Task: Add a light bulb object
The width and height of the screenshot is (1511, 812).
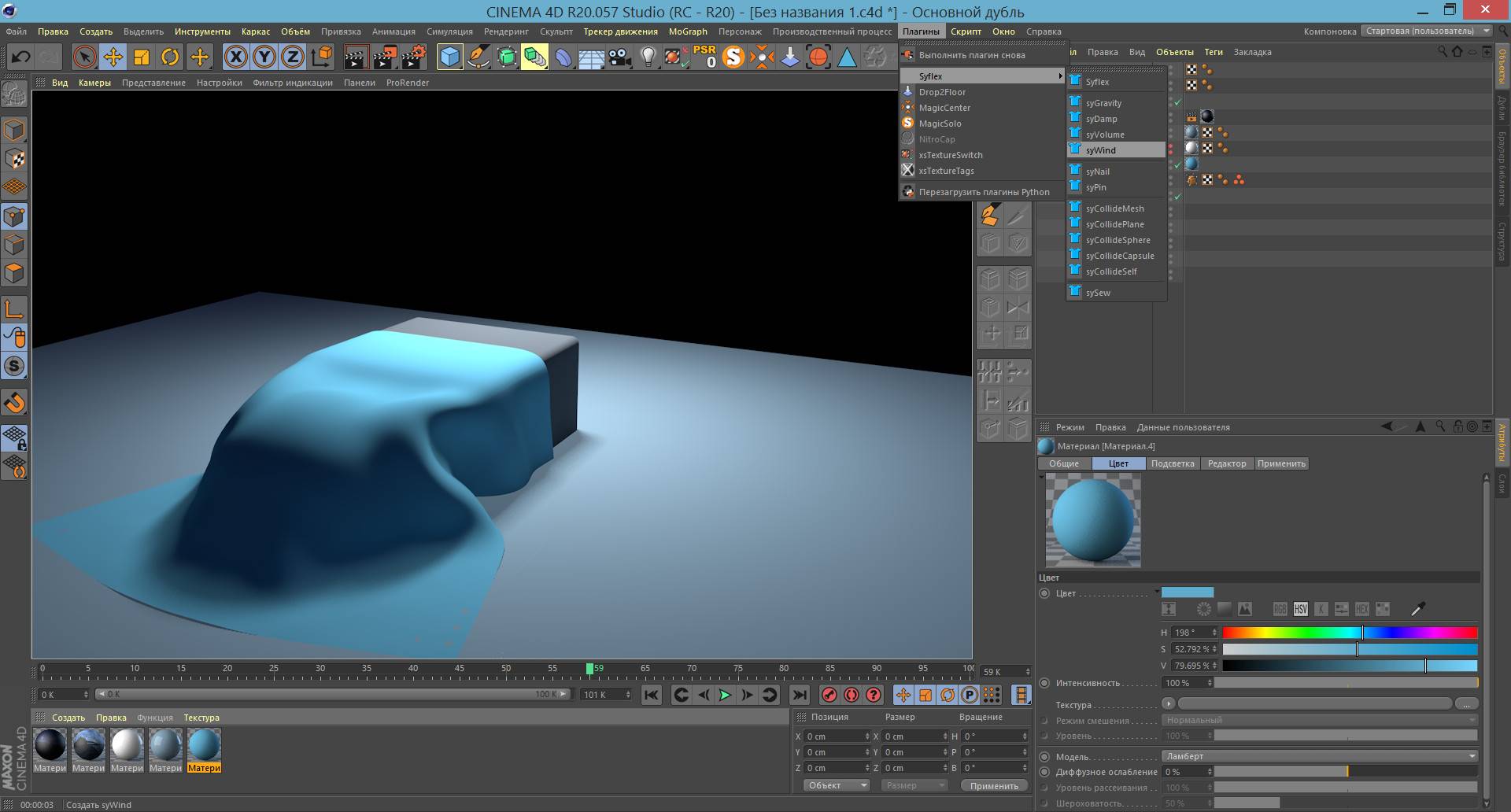Action: pos(648,57)
